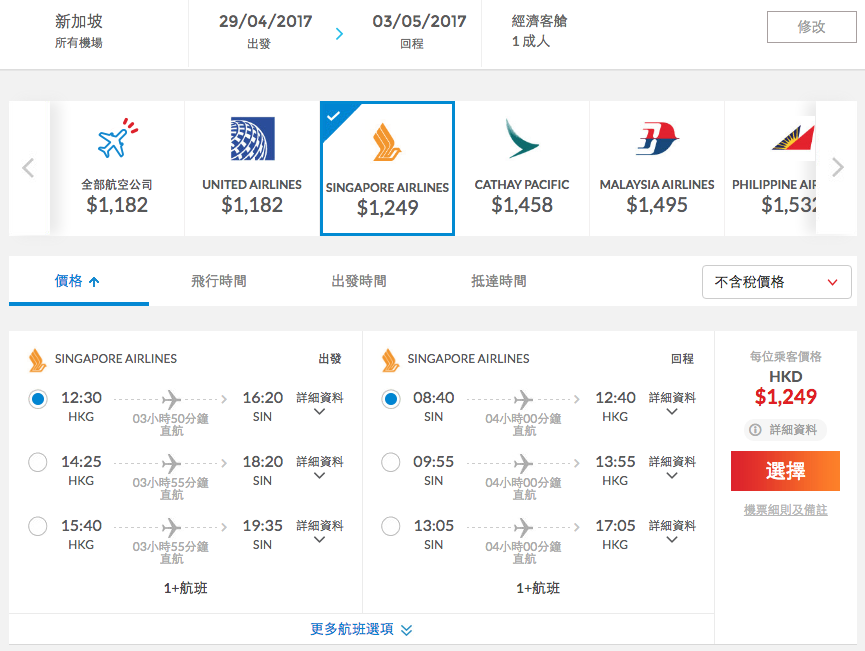Click plane icon on the 14:25 HKG flight
Screen dimensions: 865x651
tap(171, 463)
